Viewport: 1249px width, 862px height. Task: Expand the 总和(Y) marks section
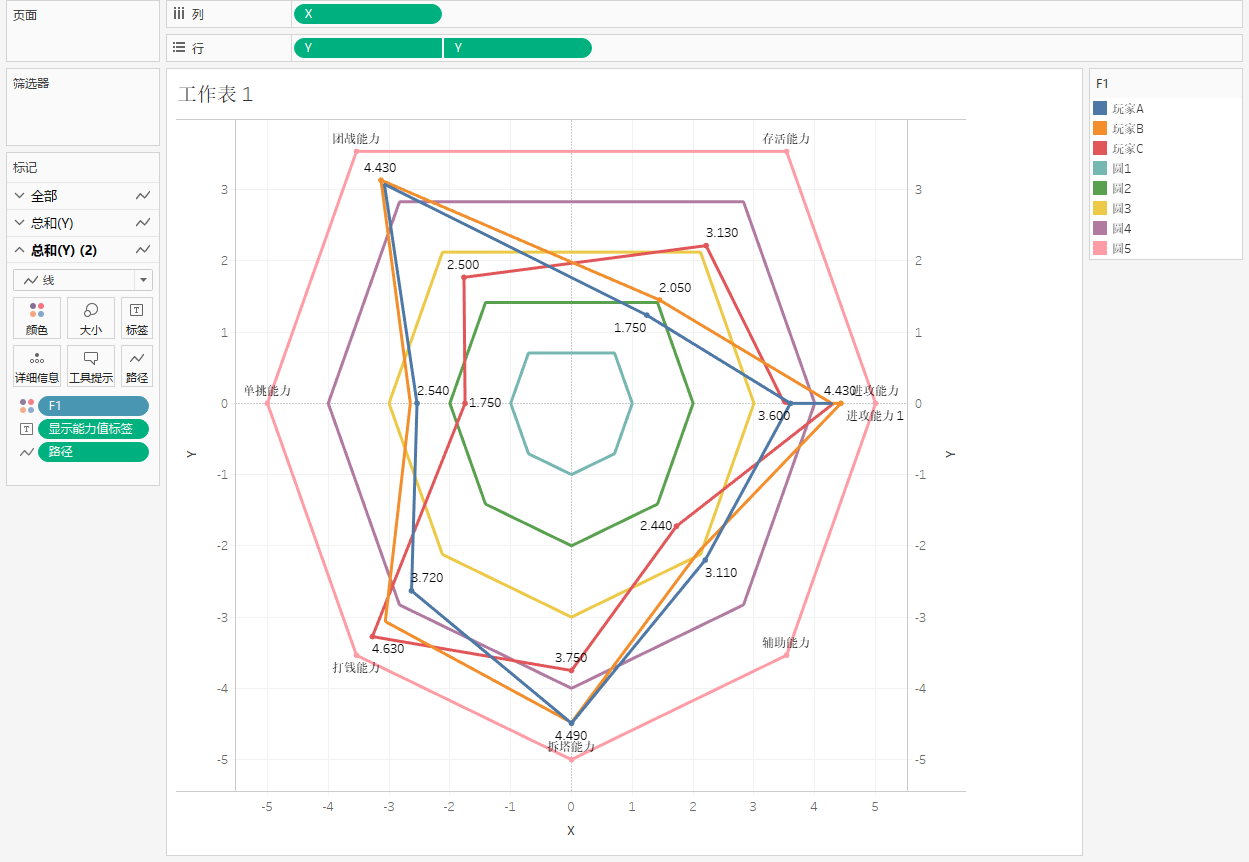(20, 223)
